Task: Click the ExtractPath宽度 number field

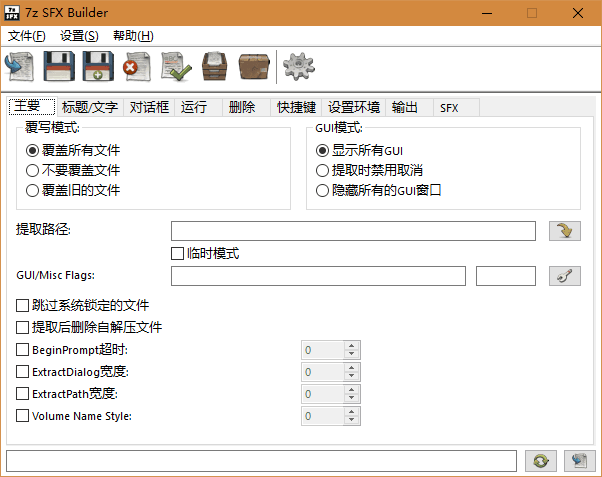Action: tap(322, 394)
